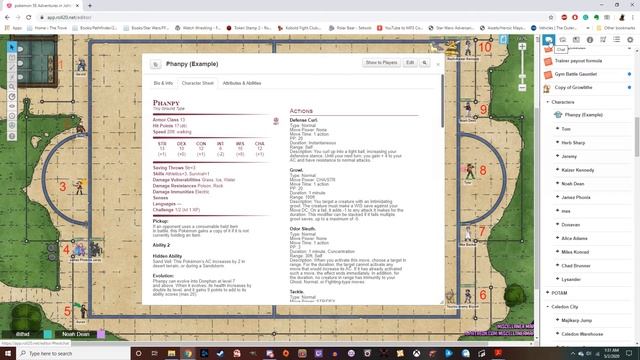
Task: Pick the FX wand tool
Action: click(x=12, y=77)
